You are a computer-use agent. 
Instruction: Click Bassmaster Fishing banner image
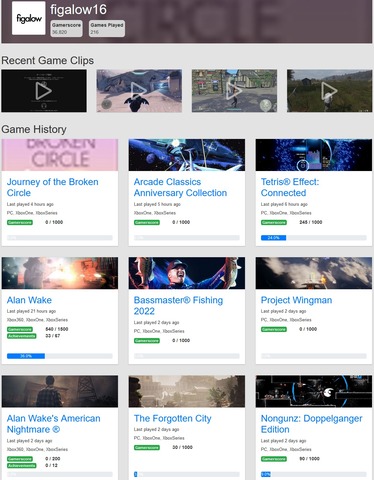[x=187, y=273]
